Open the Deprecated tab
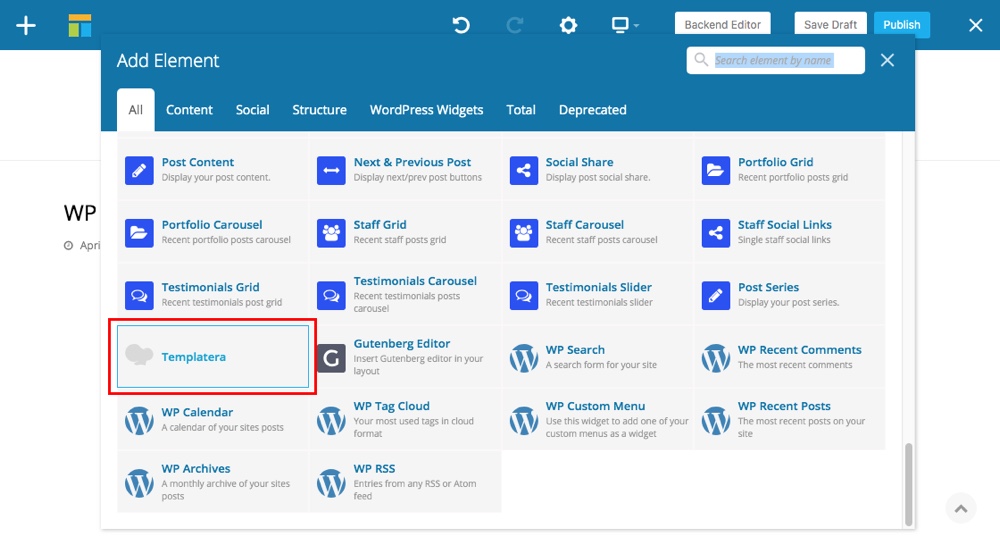1000x554 pixels. (592, 110)
